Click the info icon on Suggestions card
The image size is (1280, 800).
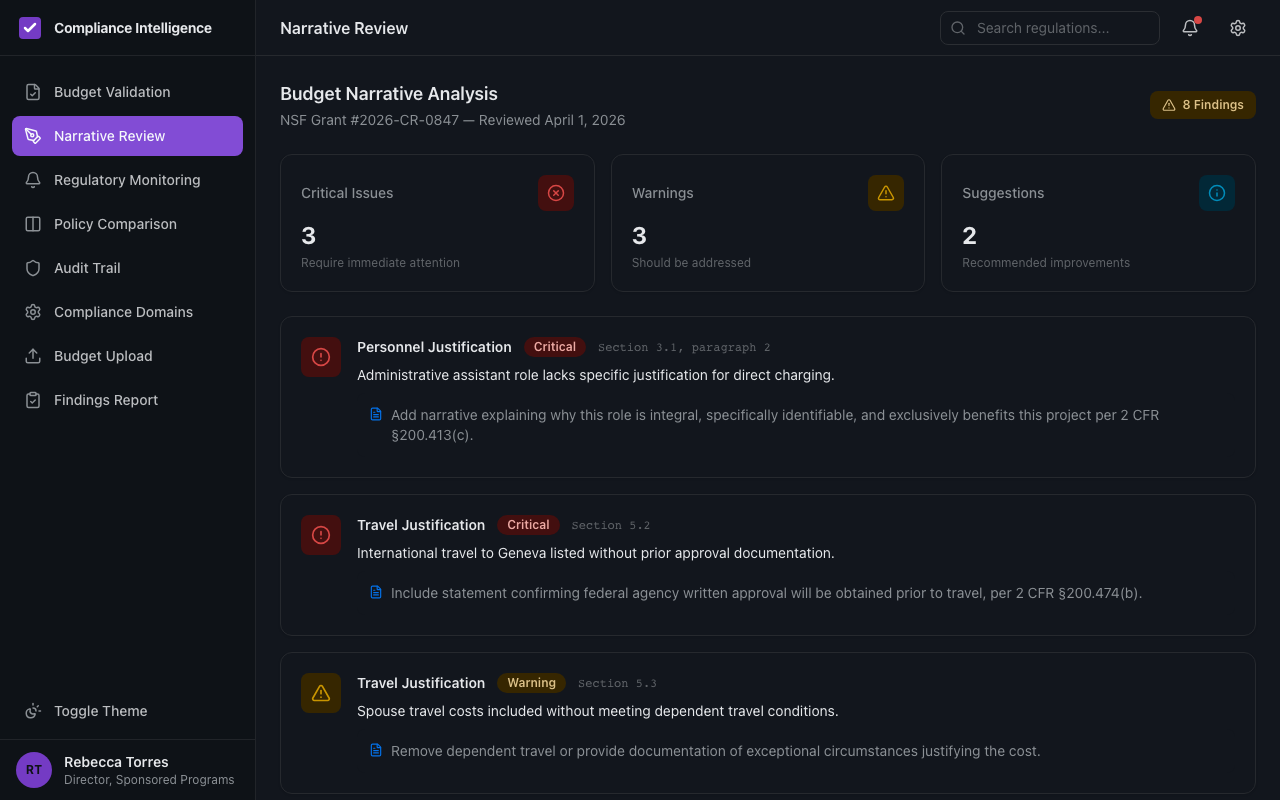pos(1216,193)
